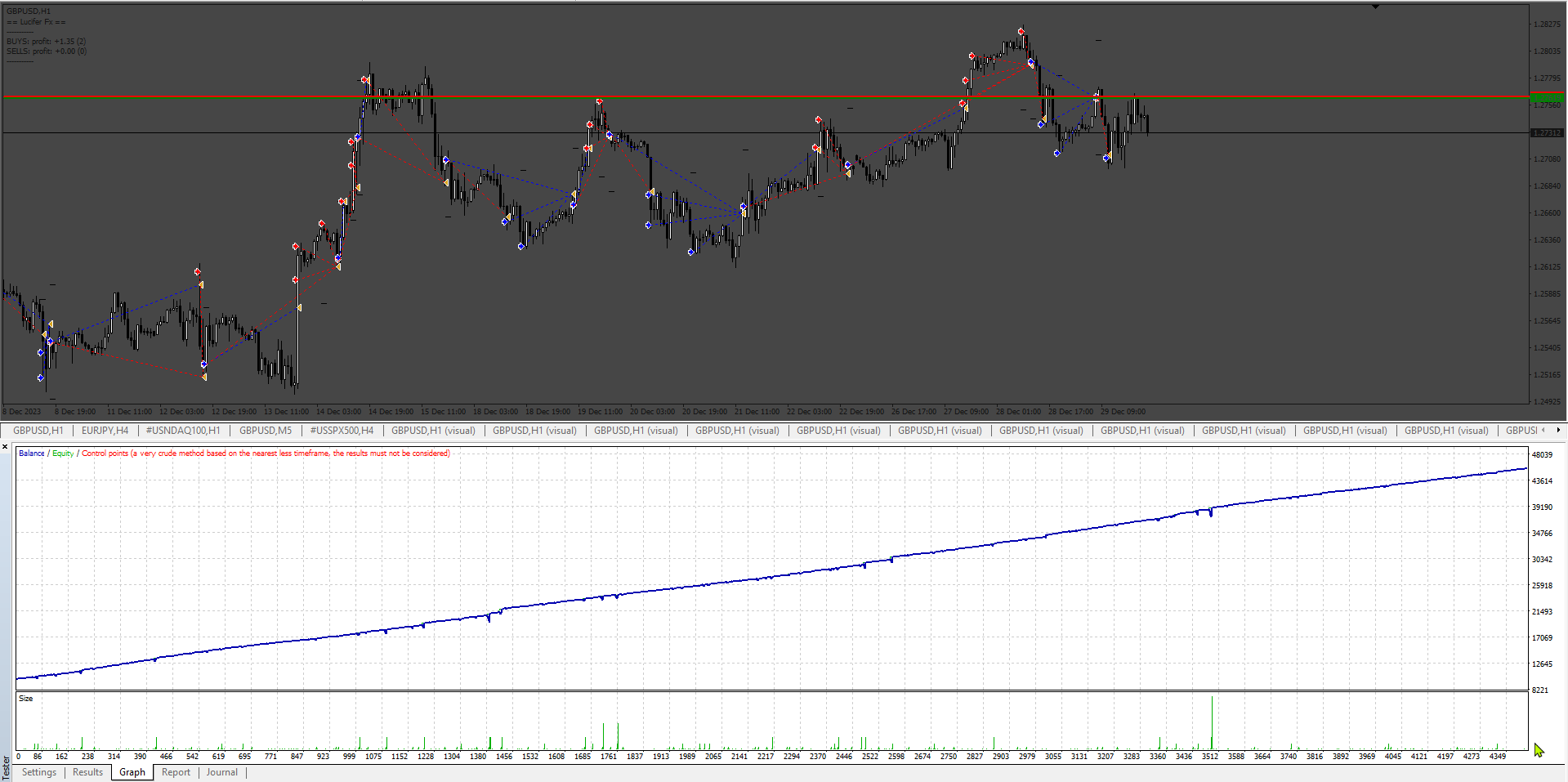Open the tester Report tab
This screenshot has width=1568, height=782.
click(176, 772)
